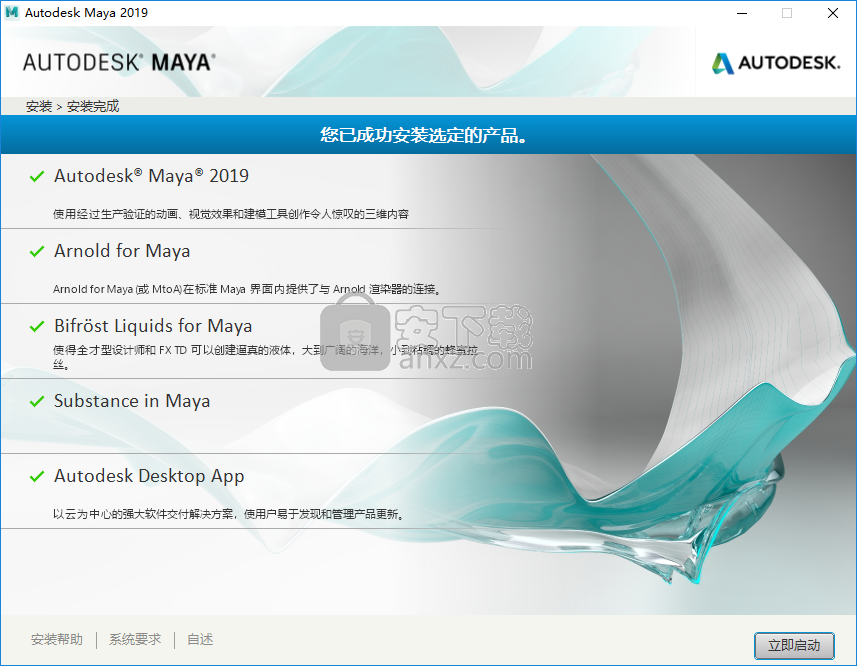The height and width of the screenshot is (666, 857).
Task: Open the 安装帮助 link
Action: coord(57,639)
